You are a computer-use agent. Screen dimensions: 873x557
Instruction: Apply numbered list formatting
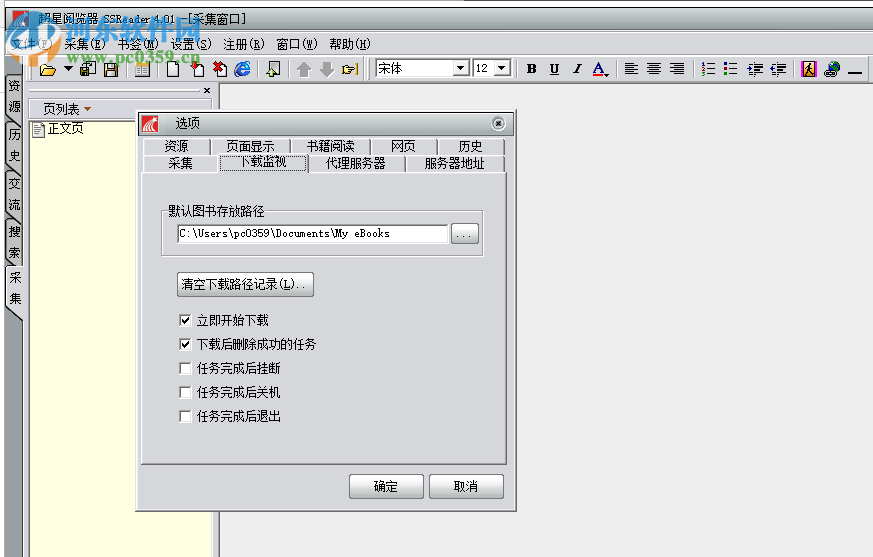pyautogui.click(x=708, y=69)
